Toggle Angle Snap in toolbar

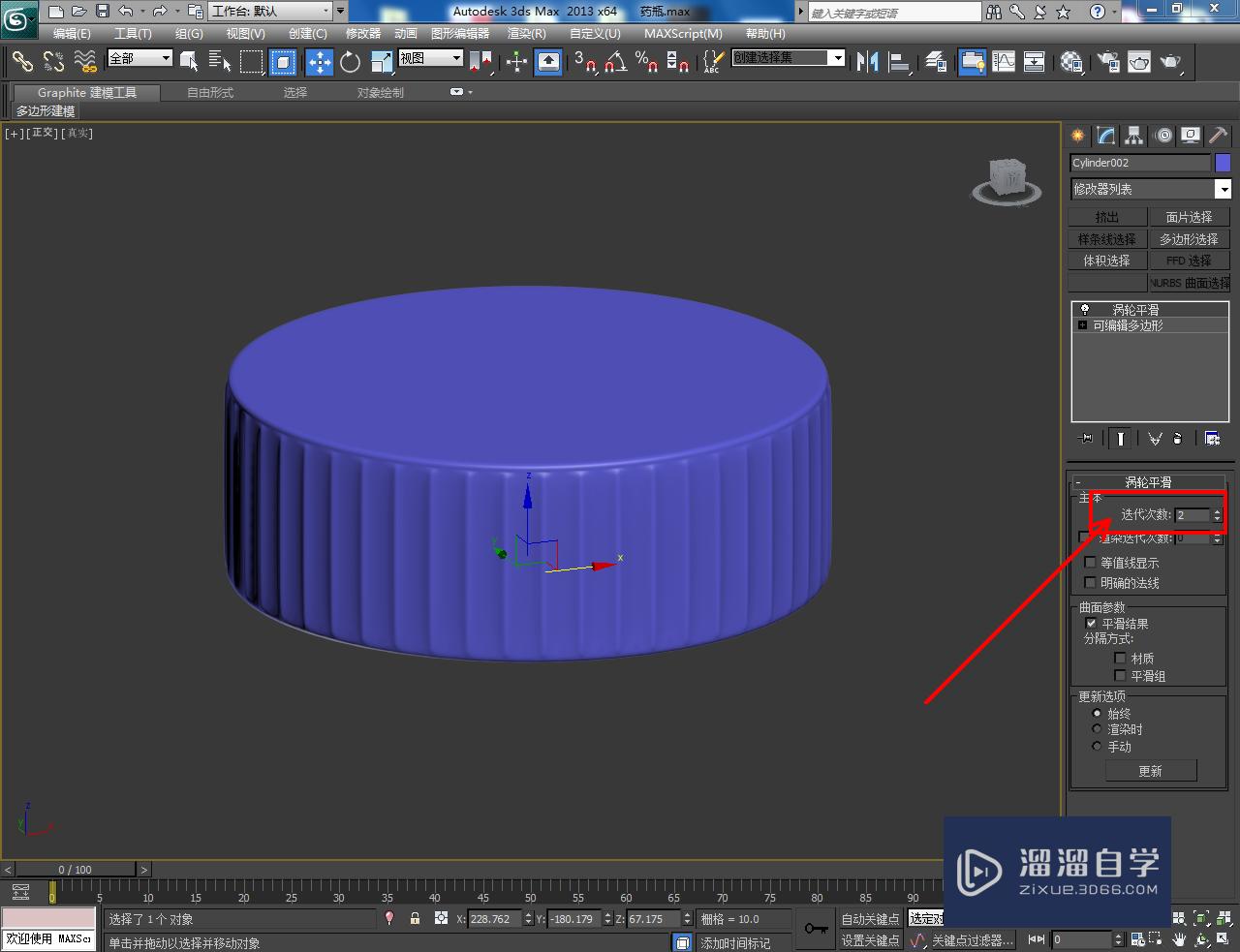(x=615, y=62)
